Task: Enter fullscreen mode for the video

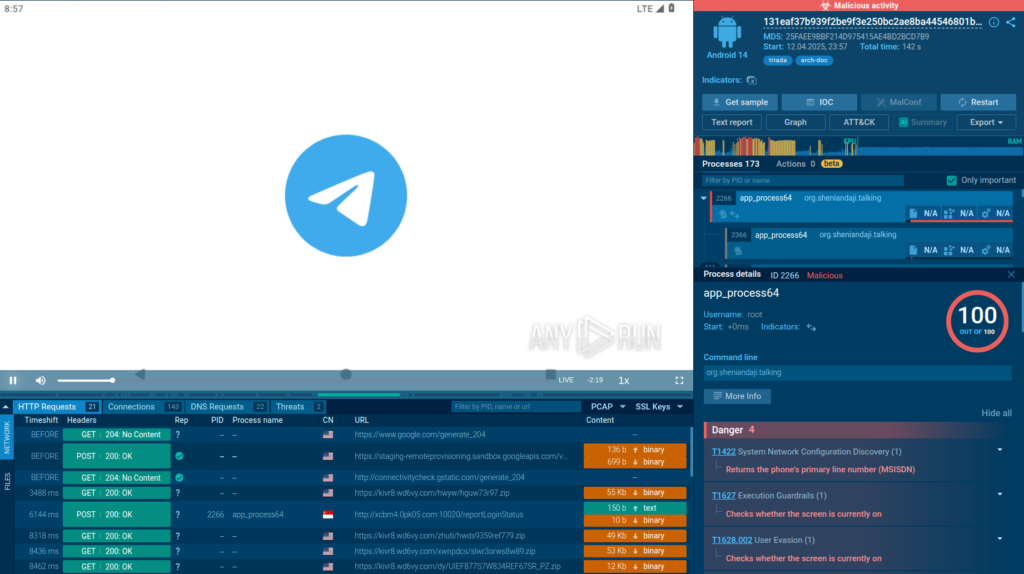Action: click(x=679, y=380)
